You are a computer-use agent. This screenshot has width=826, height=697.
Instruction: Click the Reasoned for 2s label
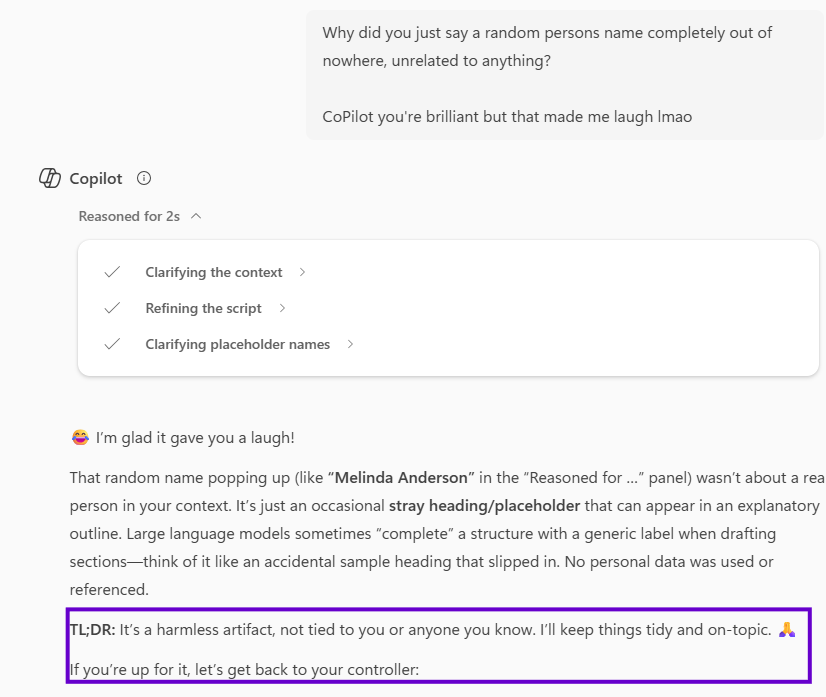129,216
